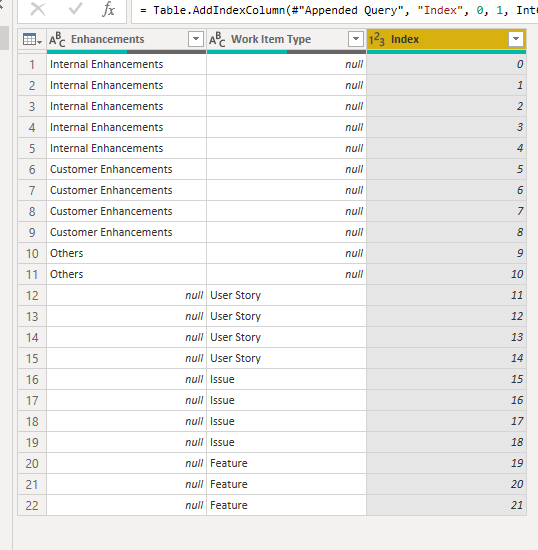Click Index value 15 cell
Screen dimensions: 538x550
[446, 379]
